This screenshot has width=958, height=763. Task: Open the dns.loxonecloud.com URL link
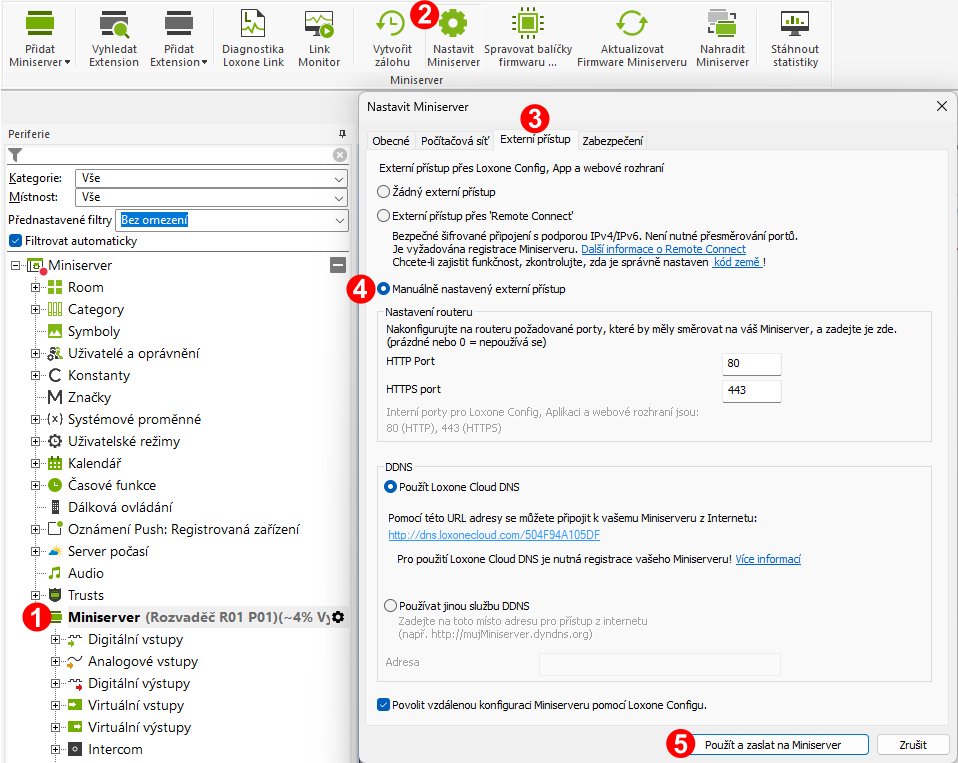pyautogui.click(x=494, y=535)
